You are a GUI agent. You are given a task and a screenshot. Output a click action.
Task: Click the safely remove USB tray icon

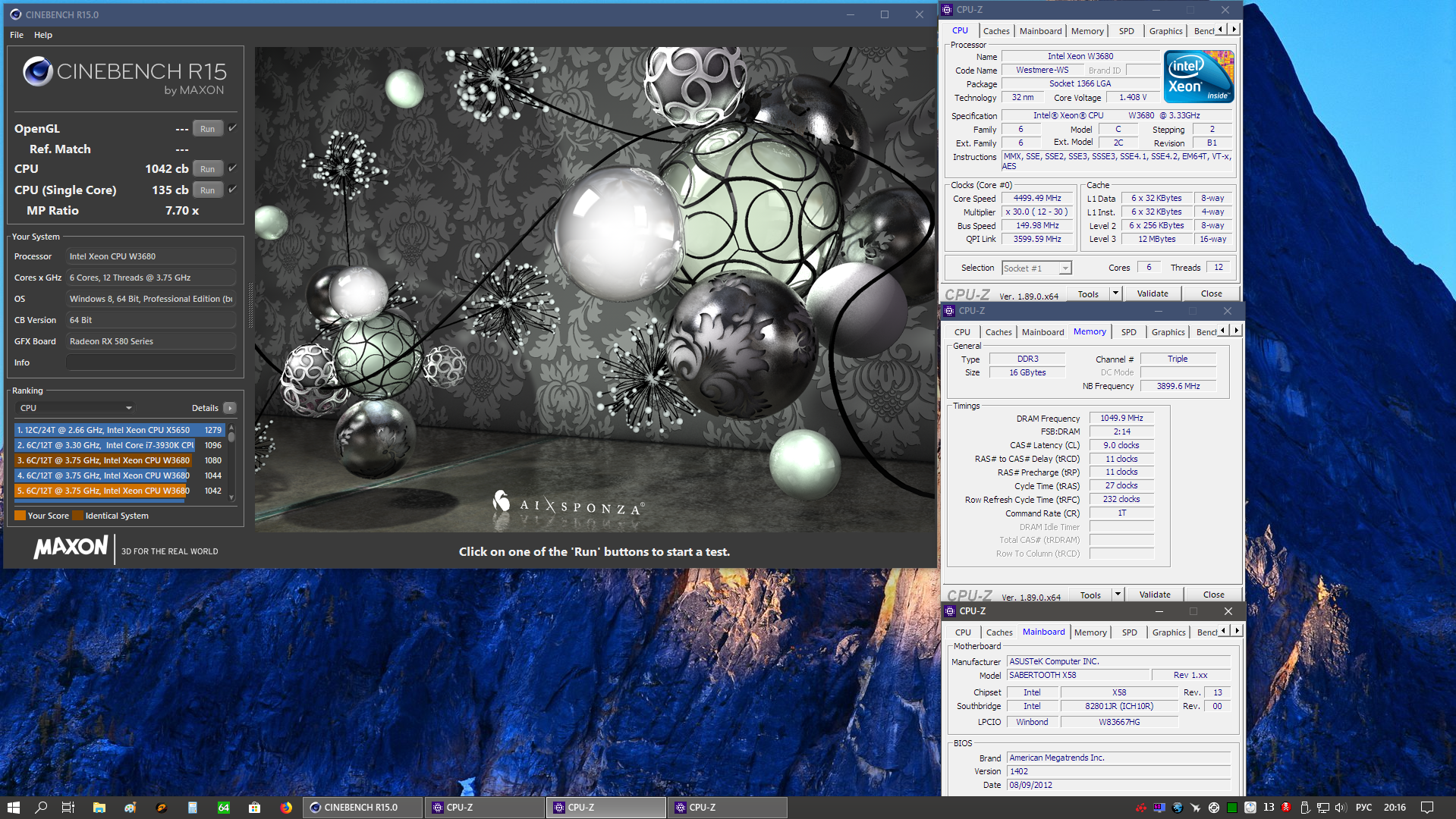1305,808
